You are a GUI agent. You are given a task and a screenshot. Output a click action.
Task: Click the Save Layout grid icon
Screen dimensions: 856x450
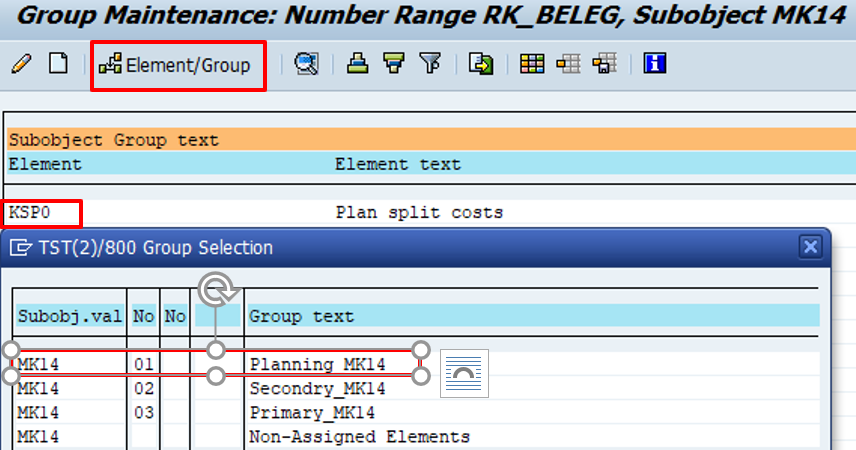coord(603,65)
